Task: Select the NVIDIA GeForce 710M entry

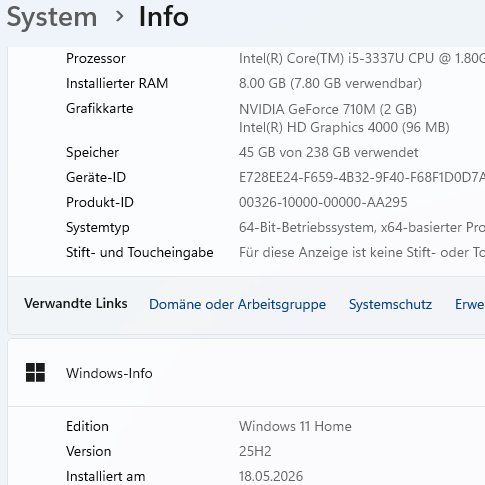Action: click(328, 109)
